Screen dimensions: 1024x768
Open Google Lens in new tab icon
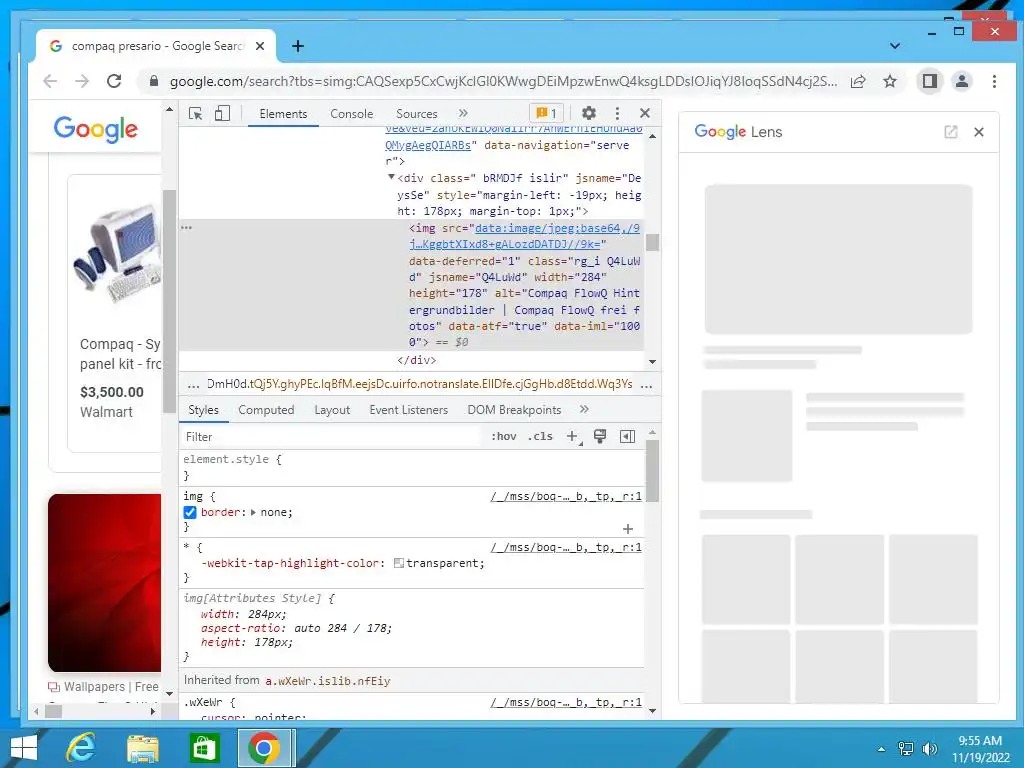(951, 132)
